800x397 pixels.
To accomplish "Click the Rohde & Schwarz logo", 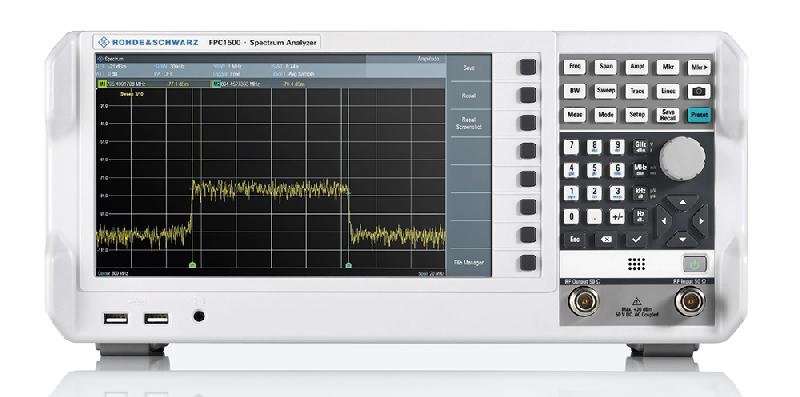I will (x=148, y=42).
